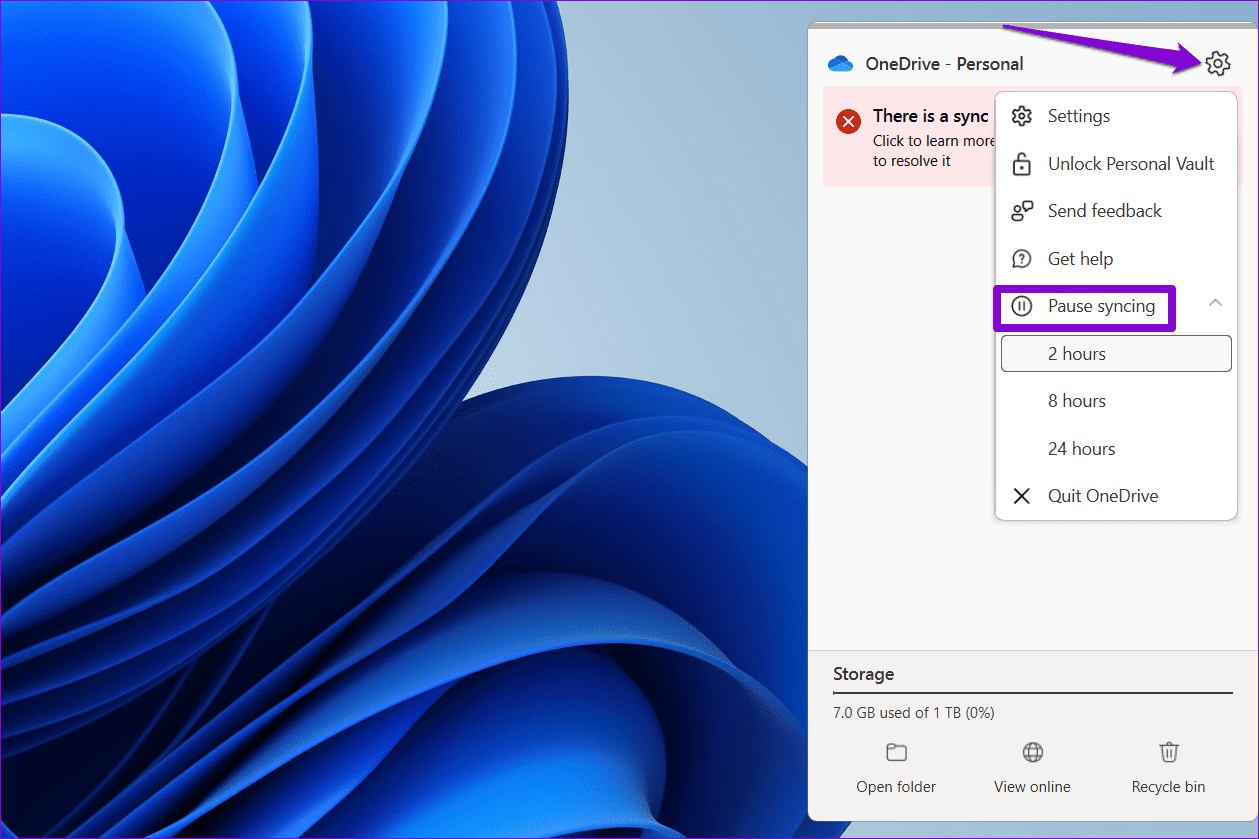1259x839 pixels.
Task: Open Get help menu entry
Action: click(x=1116, y=259)
